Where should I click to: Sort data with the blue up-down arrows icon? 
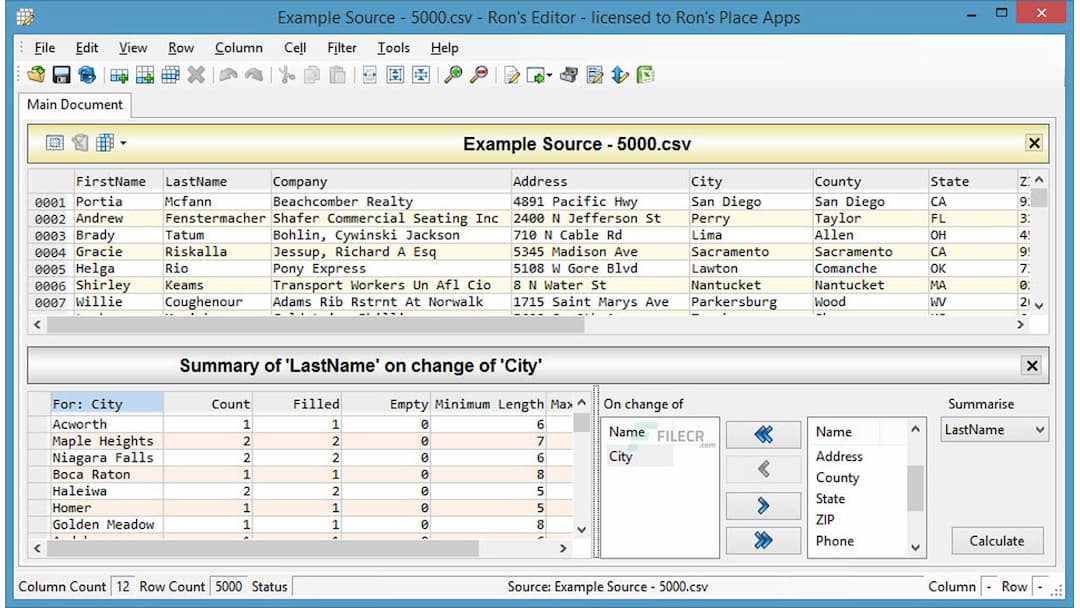click(x=618, y=74)
